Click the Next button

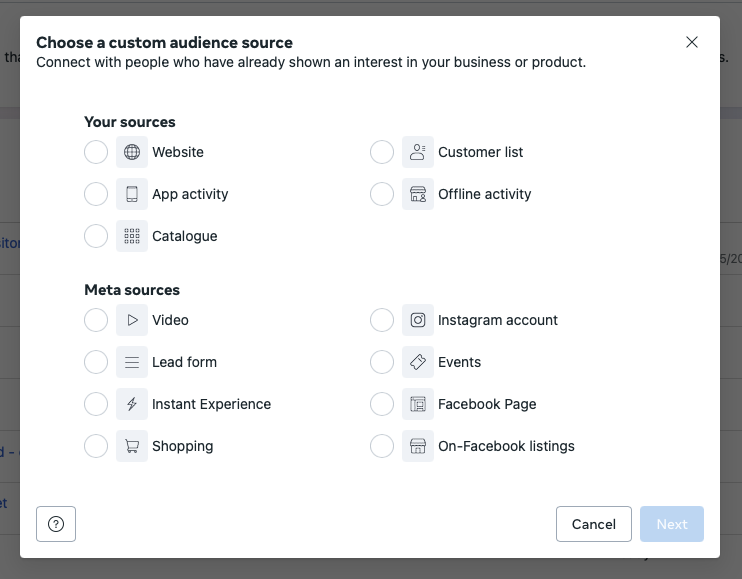672,524
